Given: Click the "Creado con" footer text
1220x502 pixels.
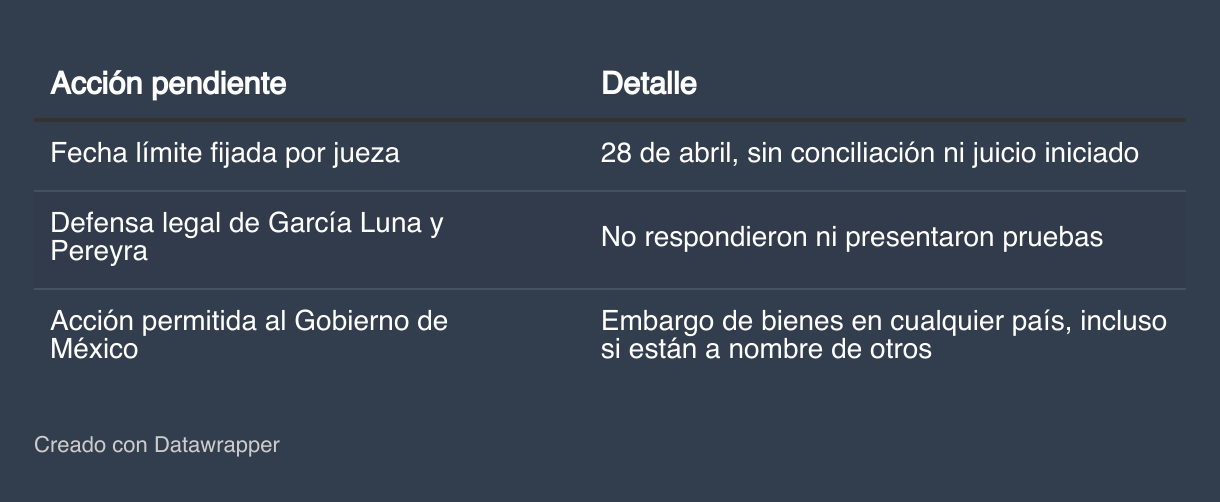Looking at the screenshot, I should pos(90,444).
